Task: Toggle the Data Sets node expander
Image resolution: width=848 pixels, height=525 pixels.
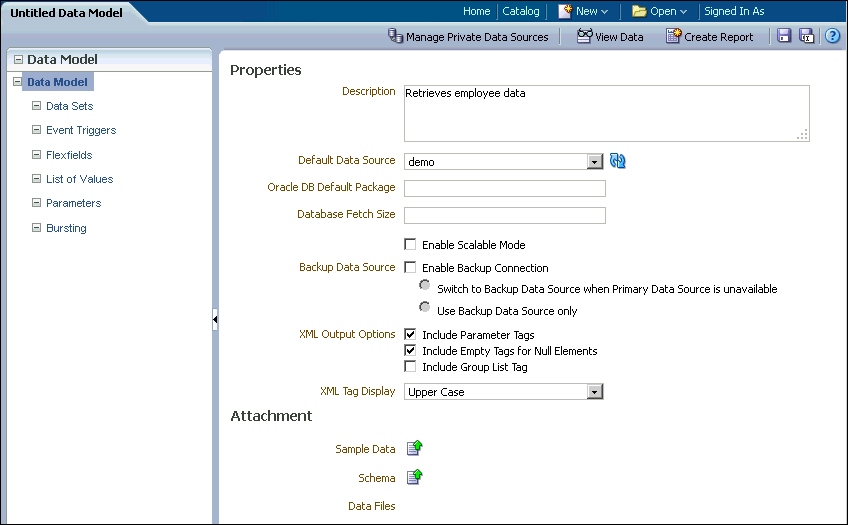Action: point(36,105)
